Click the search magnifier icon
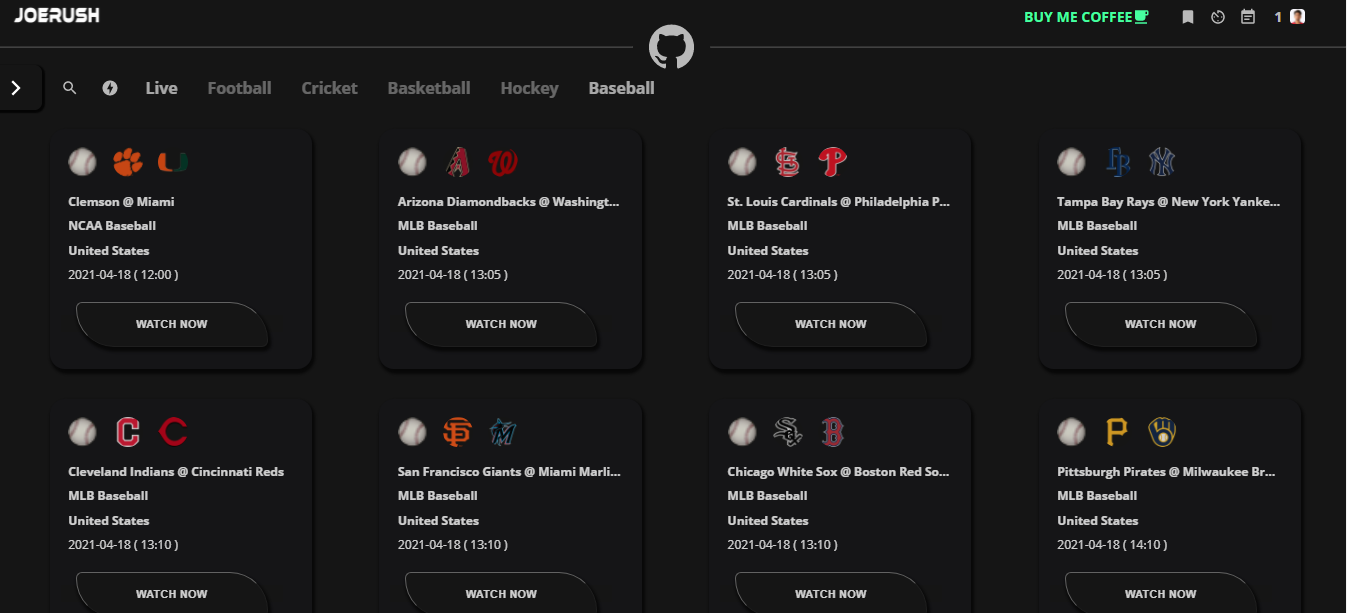The image size is (1347, 613). pyautogui.click(x=70, y=88)
